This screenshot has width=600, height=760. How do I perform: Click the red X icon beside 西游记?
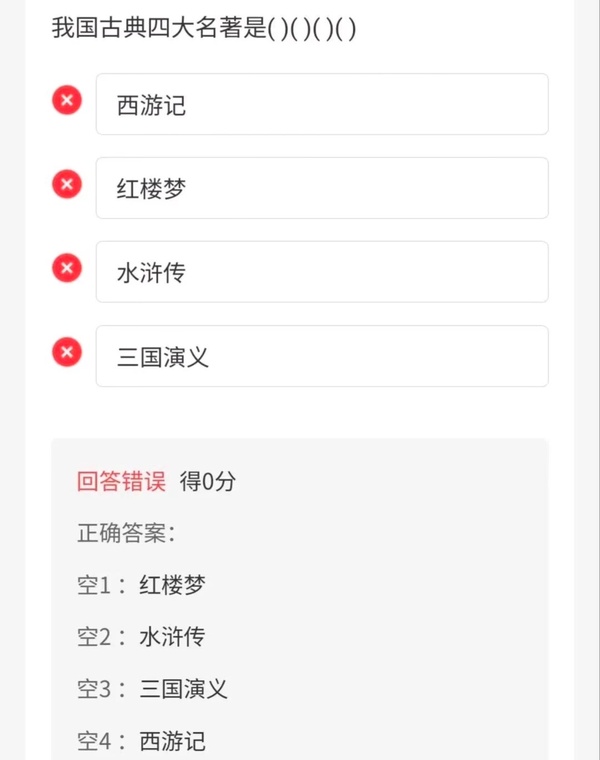pyautogui.click(x=67, y=100)
